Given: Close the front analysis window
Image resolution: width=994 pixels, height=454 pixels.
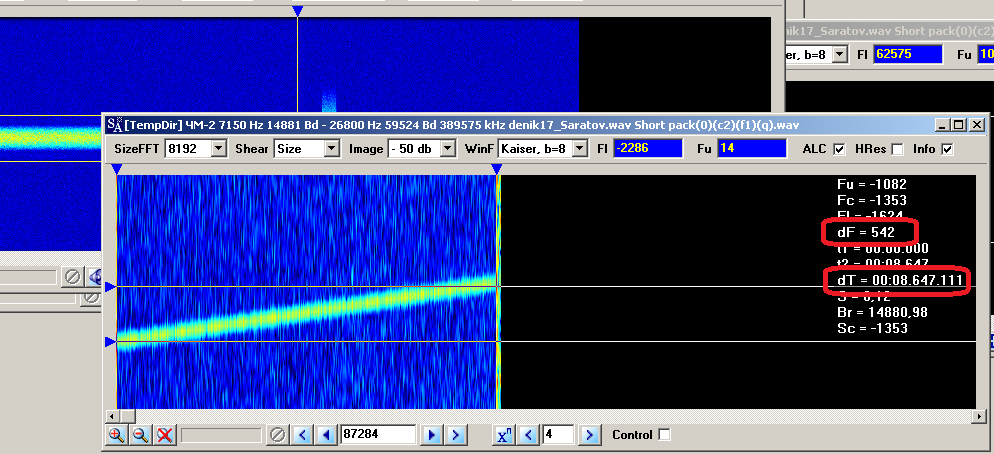Looking at the screenshot, I should click(x=976, y=125).
